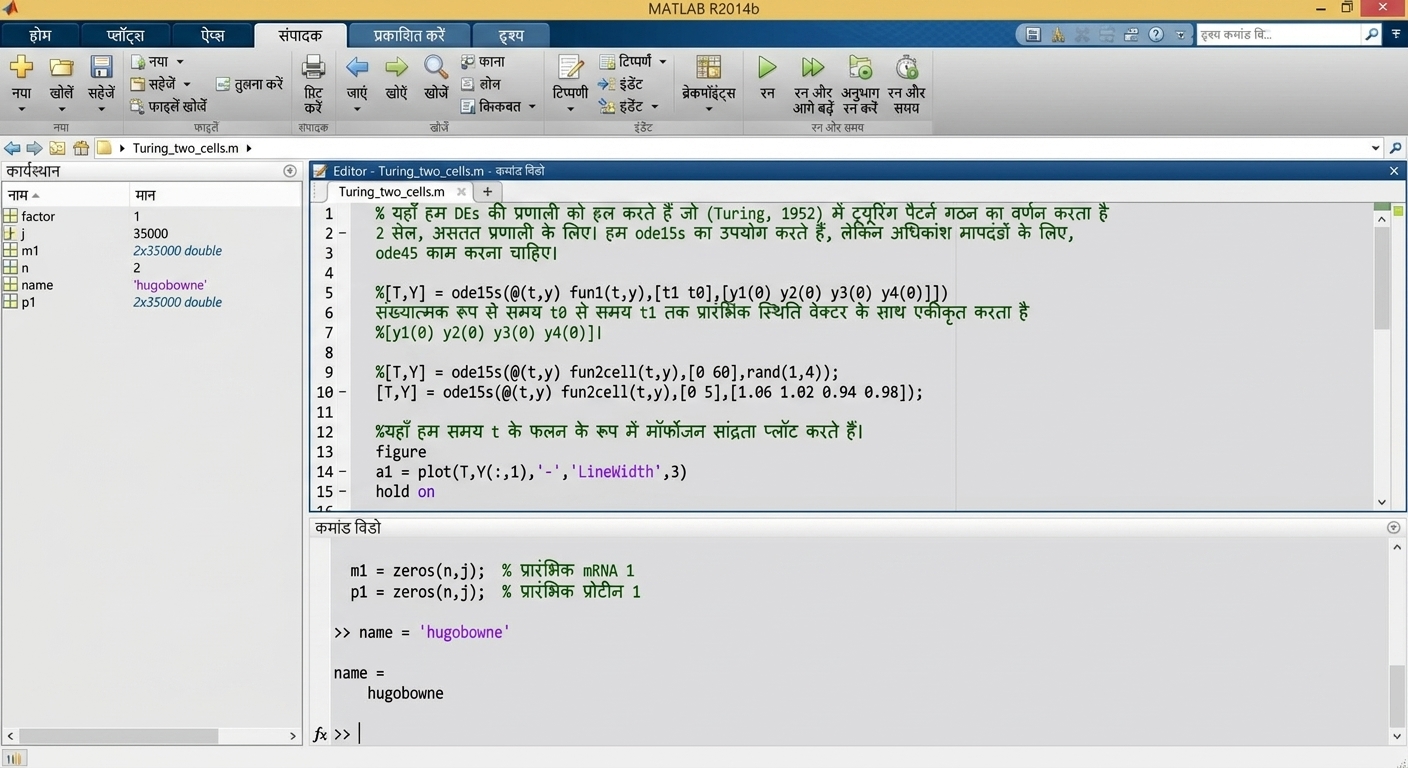The width and height of the screenshot is (1408, 768).
Task: Click the yellow plus नया icon
Action: pyautogui.click(x=21, y=67)
